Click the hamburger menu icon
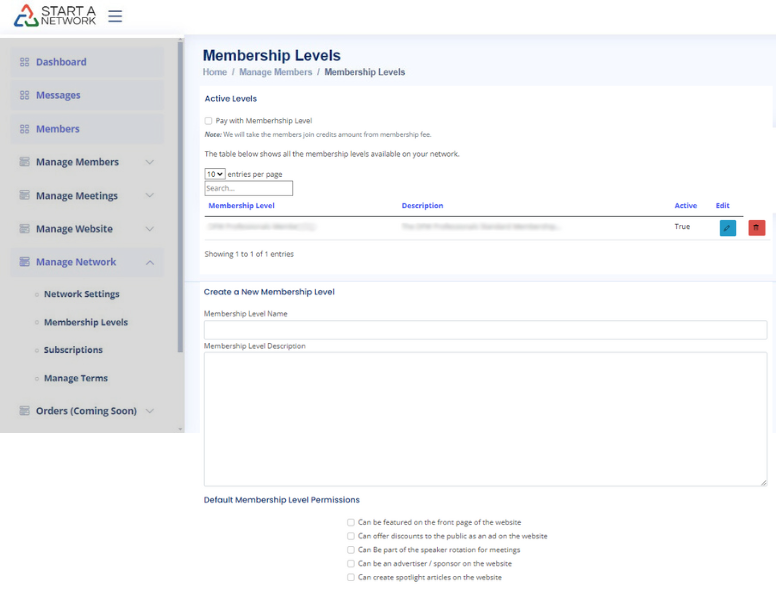The width and height of the screenshot is (776, 593). pos(115,16)
